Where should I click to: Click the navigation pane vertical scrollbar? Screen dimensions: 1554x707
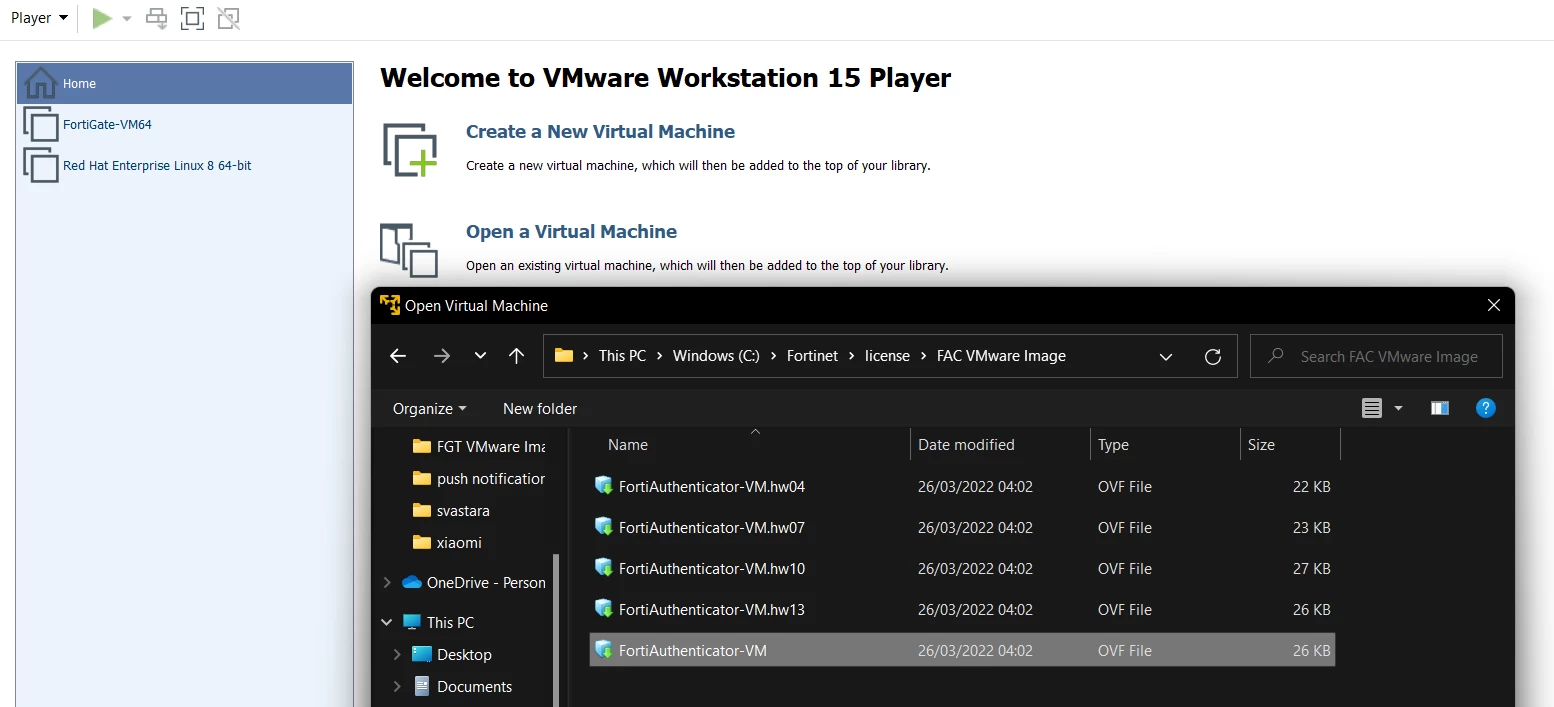pyautogui.click(x=557, y=630)
